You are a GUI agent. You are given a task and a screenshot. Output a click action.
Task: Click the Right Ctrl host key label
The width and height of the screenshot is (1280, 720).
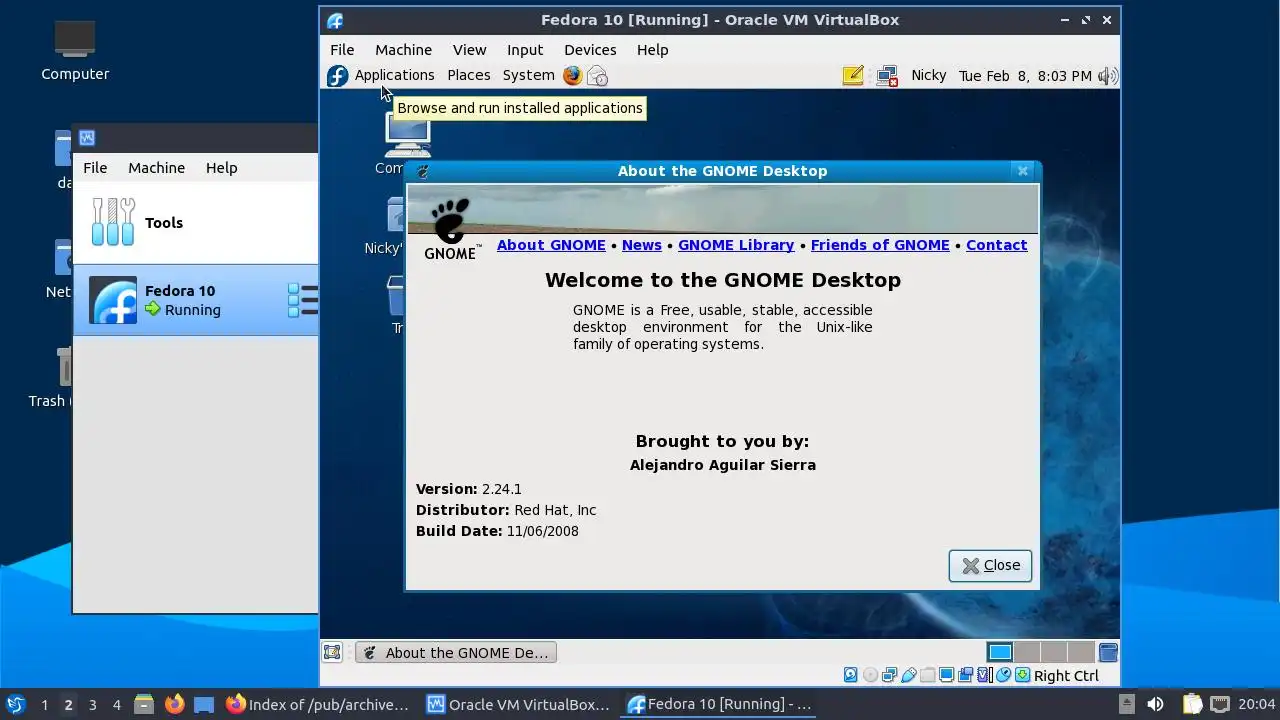[1066, 675]
